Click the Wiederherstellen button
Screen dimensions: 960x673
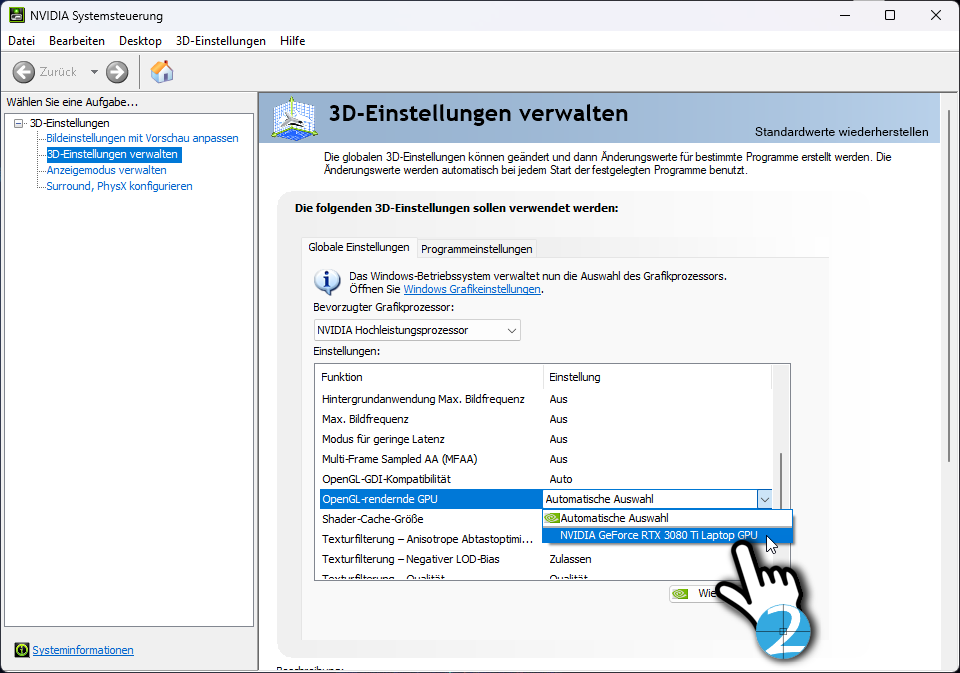coord(700,593)
